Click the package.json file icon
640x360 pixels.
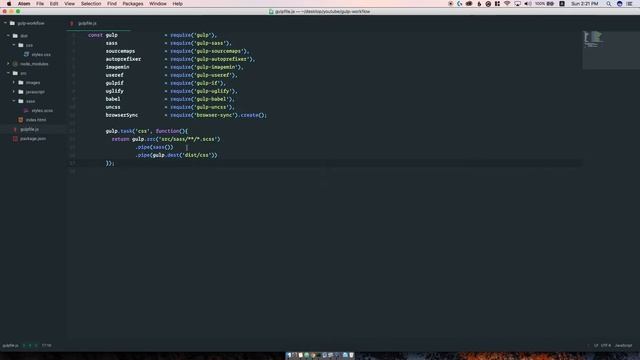click(15, 138)
